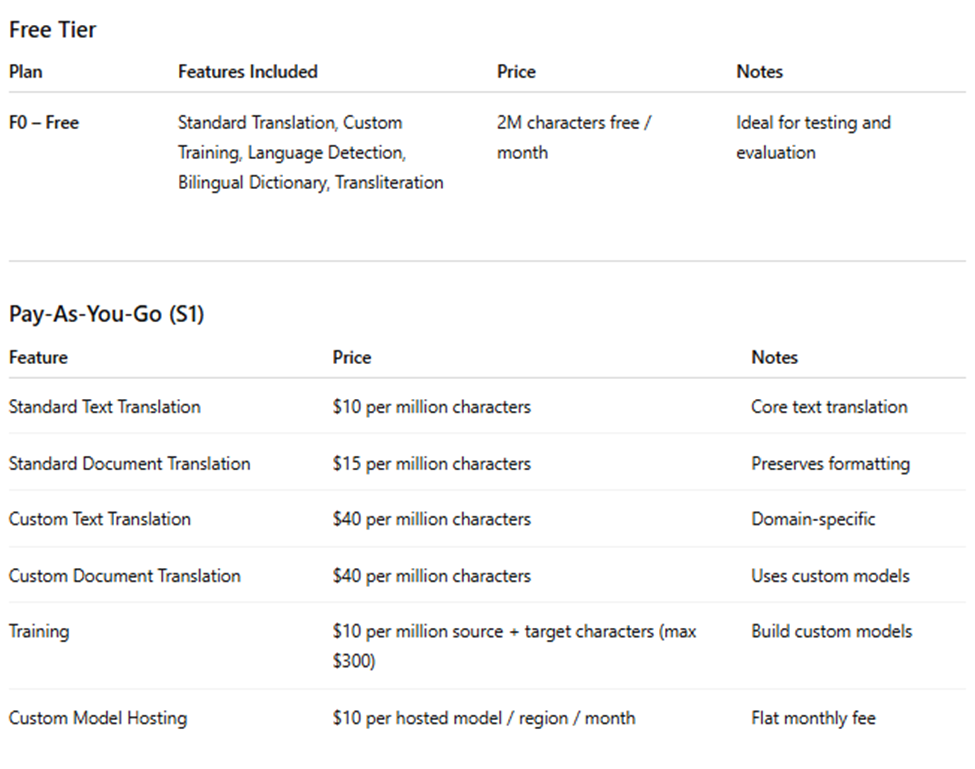Image resolution: width=975 pixels, height=769 pixels.
Task: Click the 2M characters free price cell
Action: point(573,137)
